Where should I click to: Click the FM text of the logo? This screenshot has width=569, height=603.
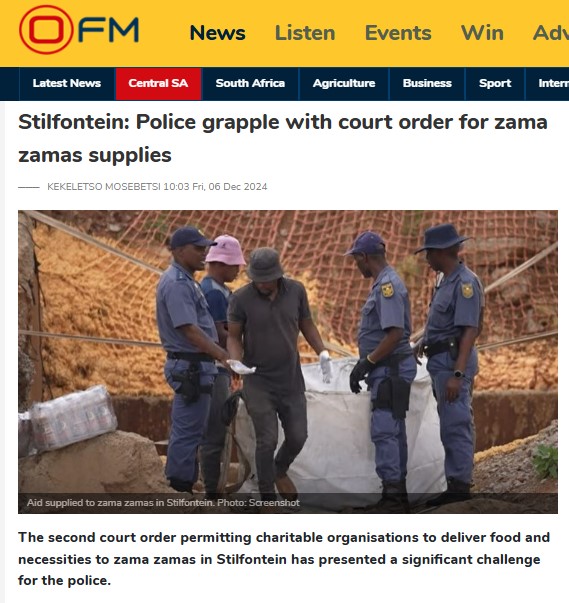click(x=109, y=30)
